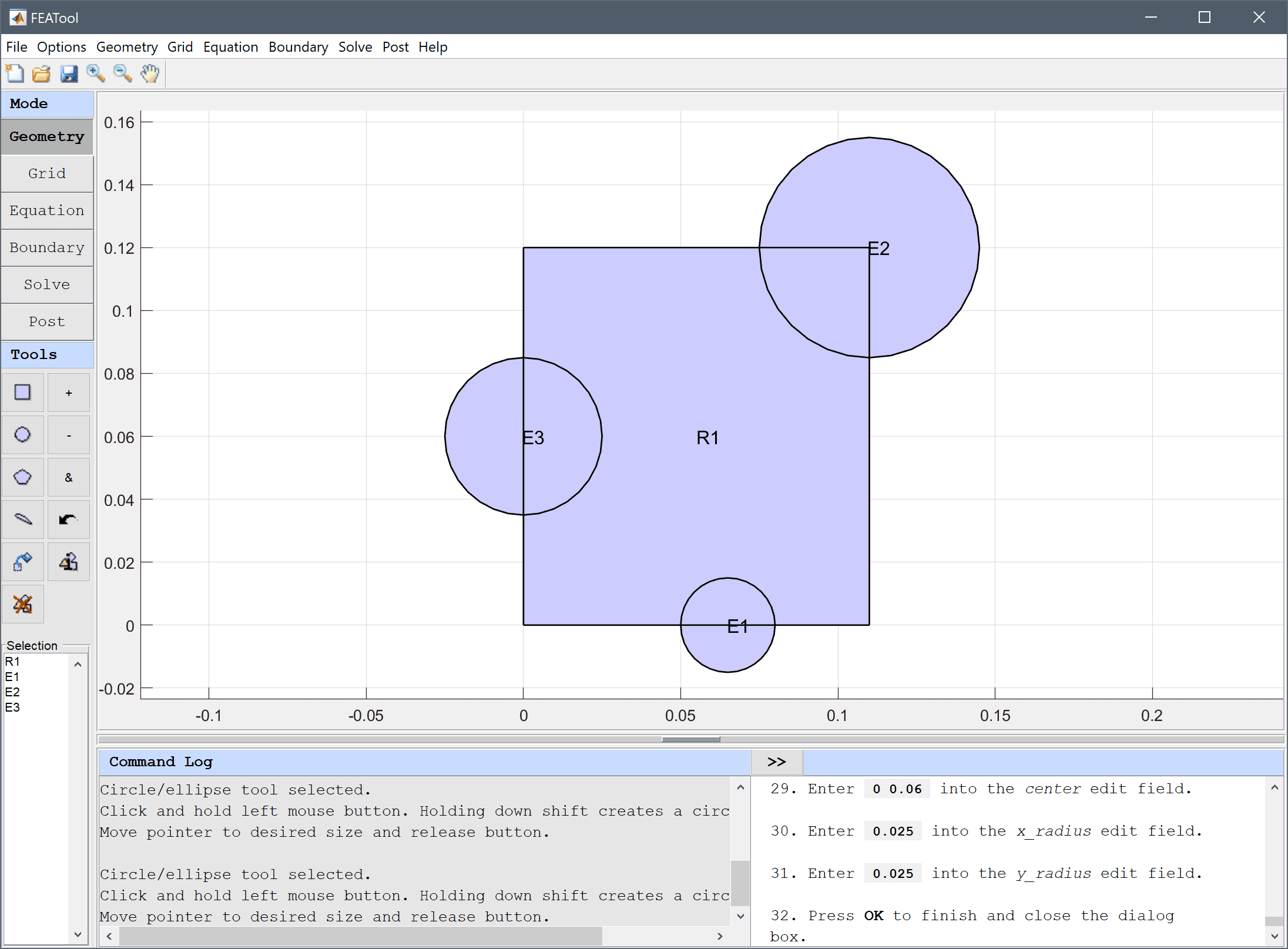The height and width of the screenshot is (949, 1288).
Task: Click the plot/log panel divider handle
Action: coord(691,739)
